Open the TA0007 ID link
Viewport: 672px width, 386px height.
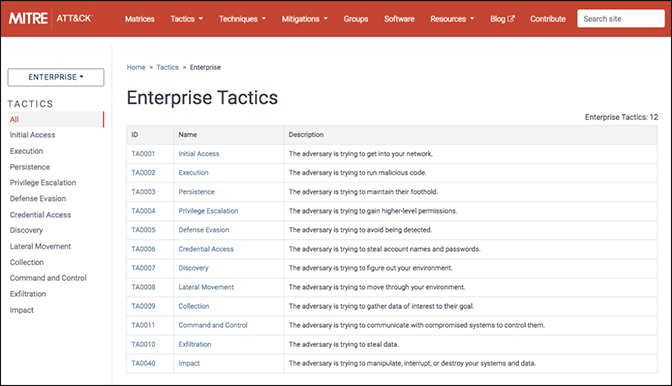click(143, 268)
